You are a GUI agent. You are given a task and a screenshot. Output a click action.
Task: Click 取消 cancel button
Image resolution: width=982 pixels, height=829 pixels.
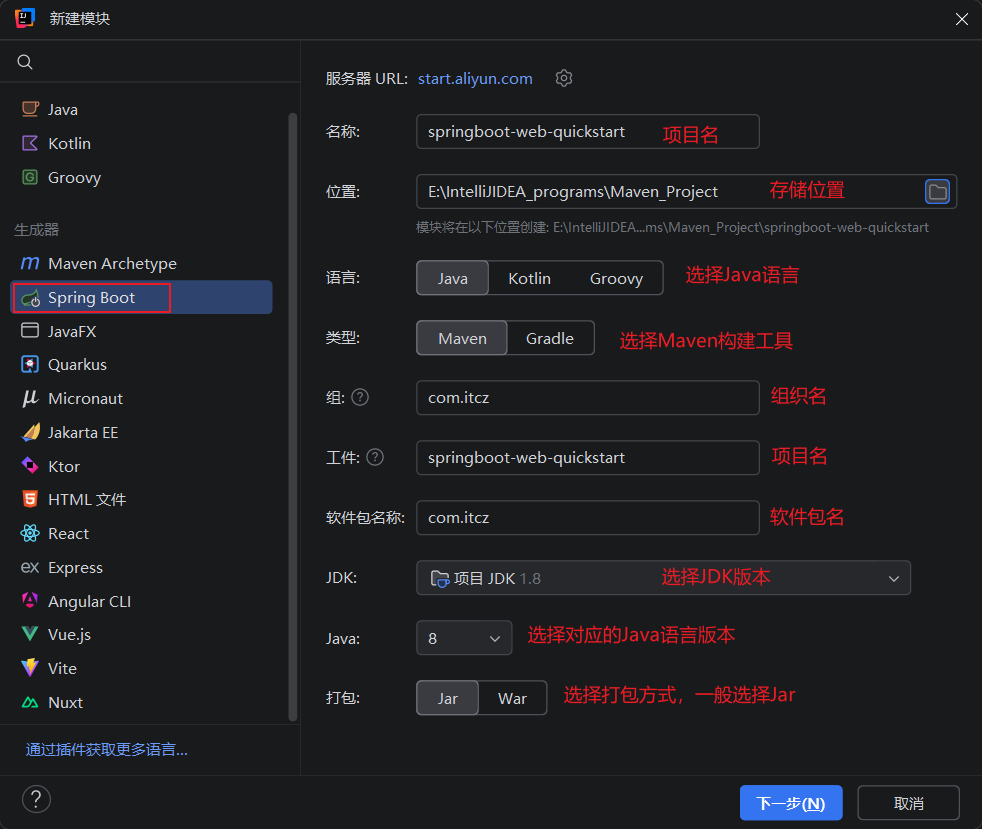tap(908, 803)
